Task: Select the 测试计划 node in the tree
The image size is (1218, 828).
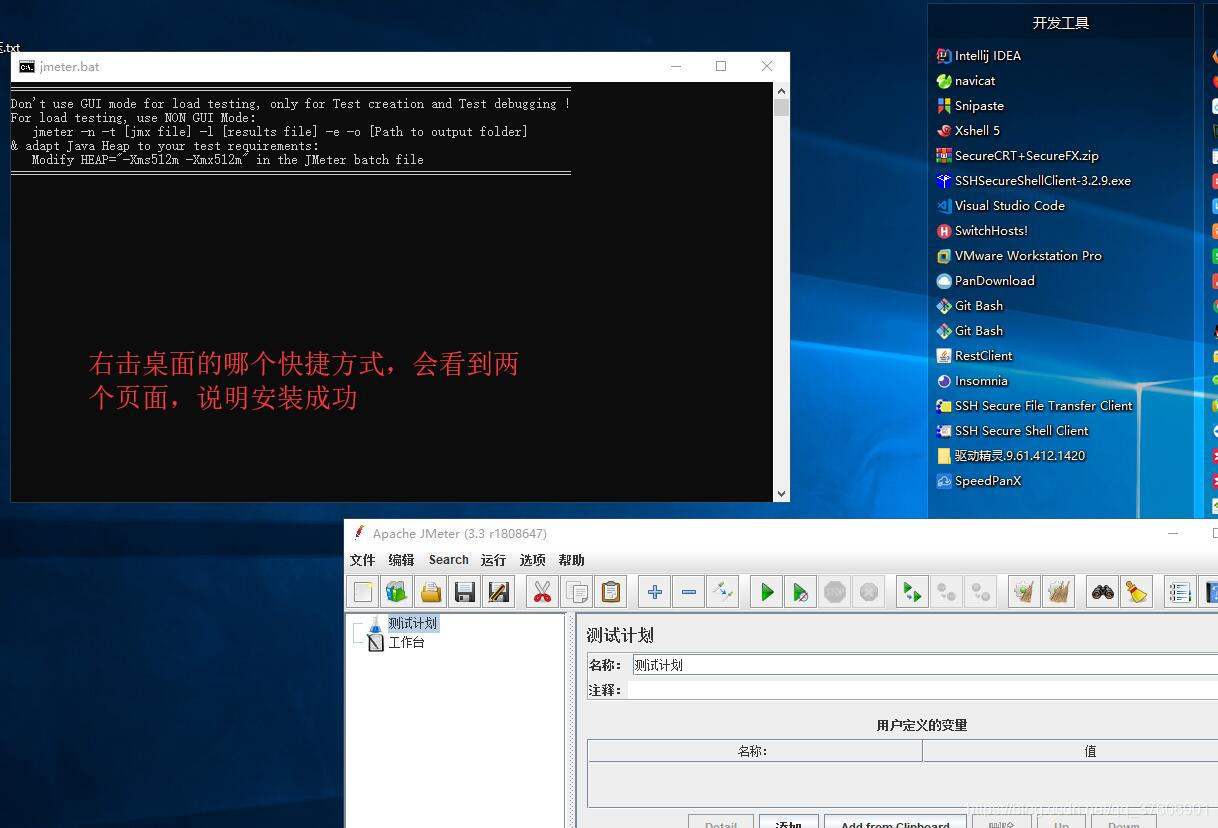Action: (x=412, y=623)
